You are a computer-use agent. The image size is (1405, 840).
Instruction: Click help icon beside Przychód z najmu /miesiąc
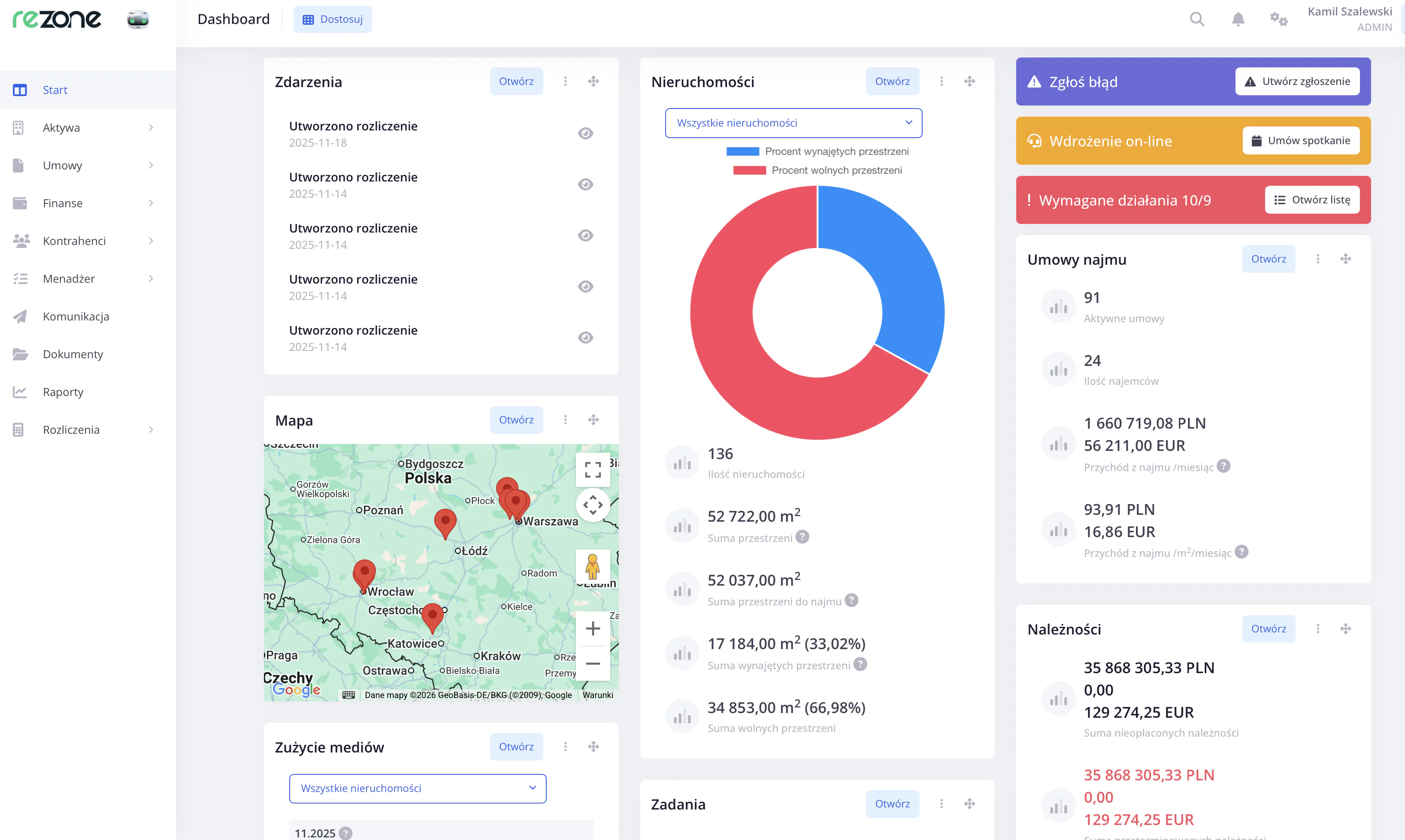pyautogui.click(x=1223, y=466)
